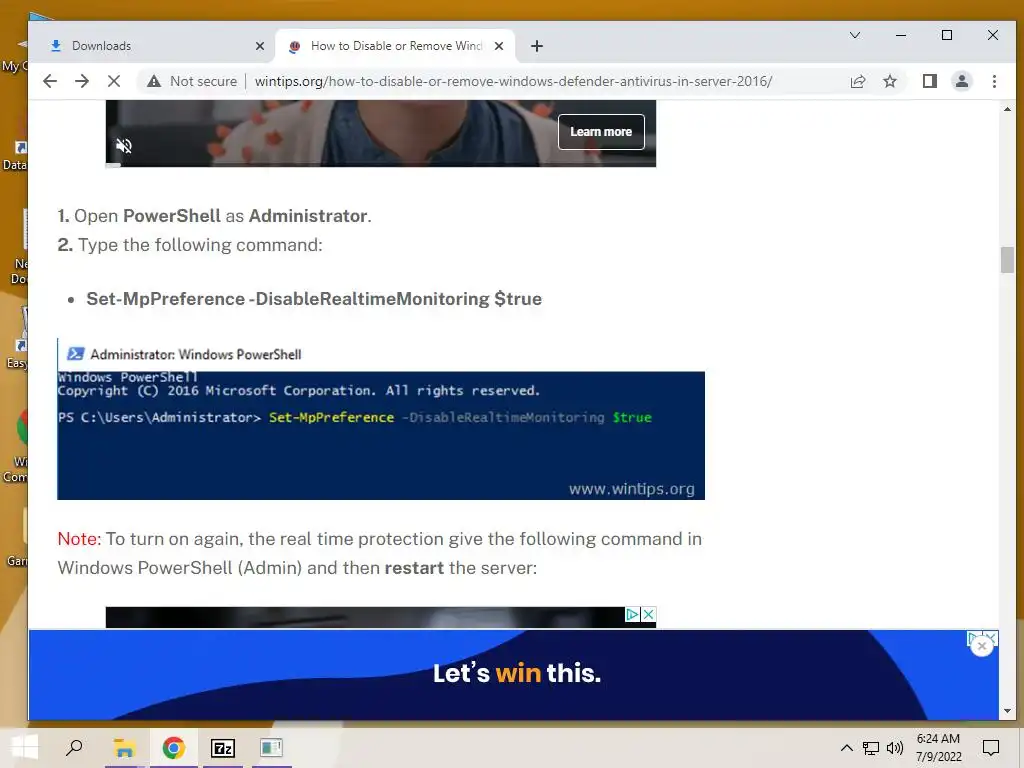1024x768 pixels.
Task: Open the volume control tray icon
Action: (895, 748)
